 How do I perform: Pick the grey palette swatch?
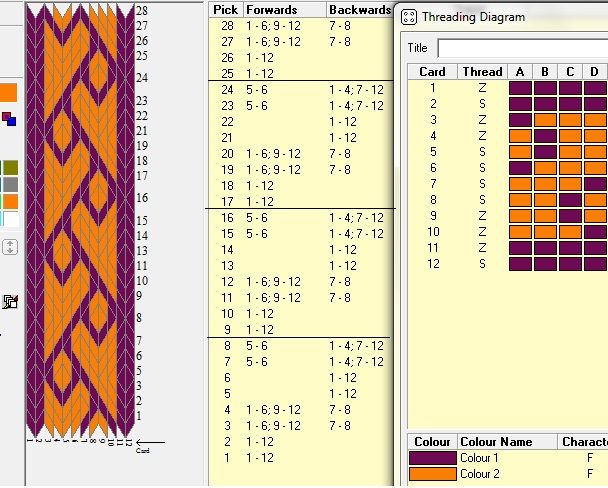(x=10, y=185)
